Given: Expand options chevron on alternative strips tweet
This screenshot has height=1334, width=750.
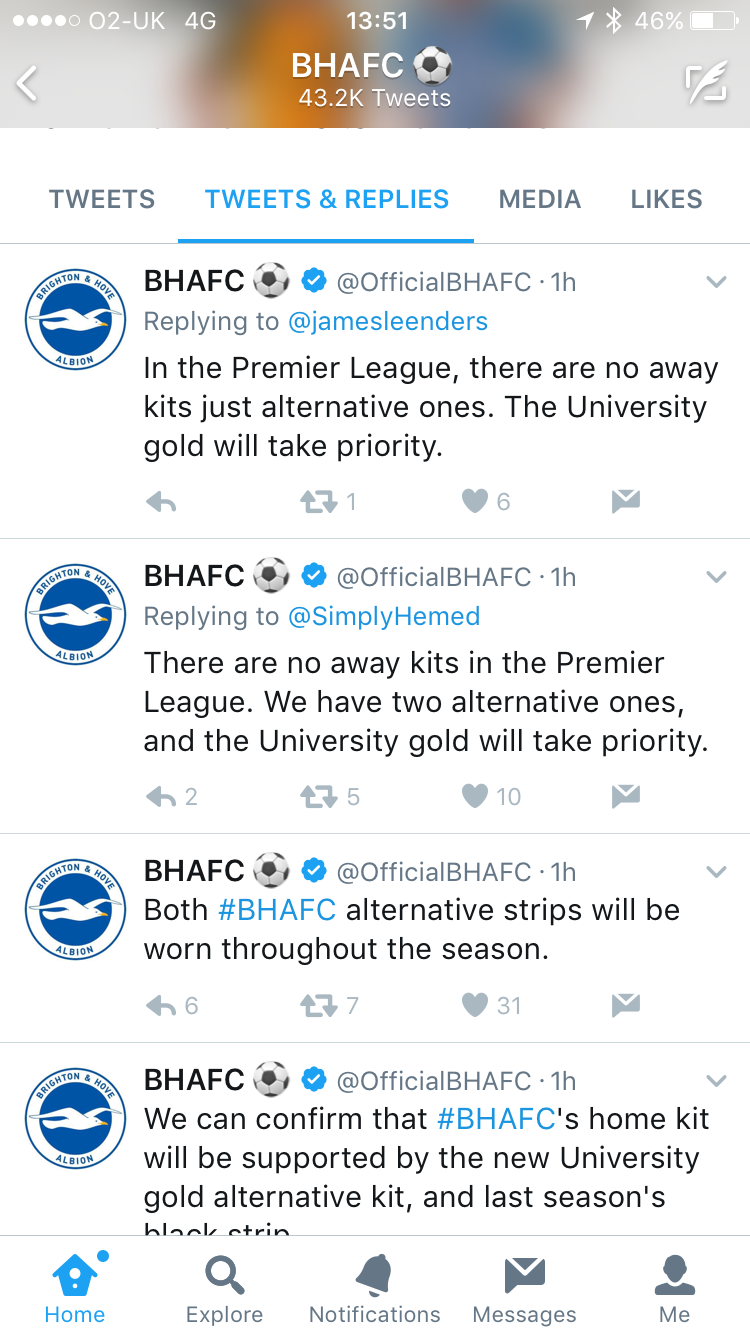Looking at the screenshot, I should tap(716, 872).
